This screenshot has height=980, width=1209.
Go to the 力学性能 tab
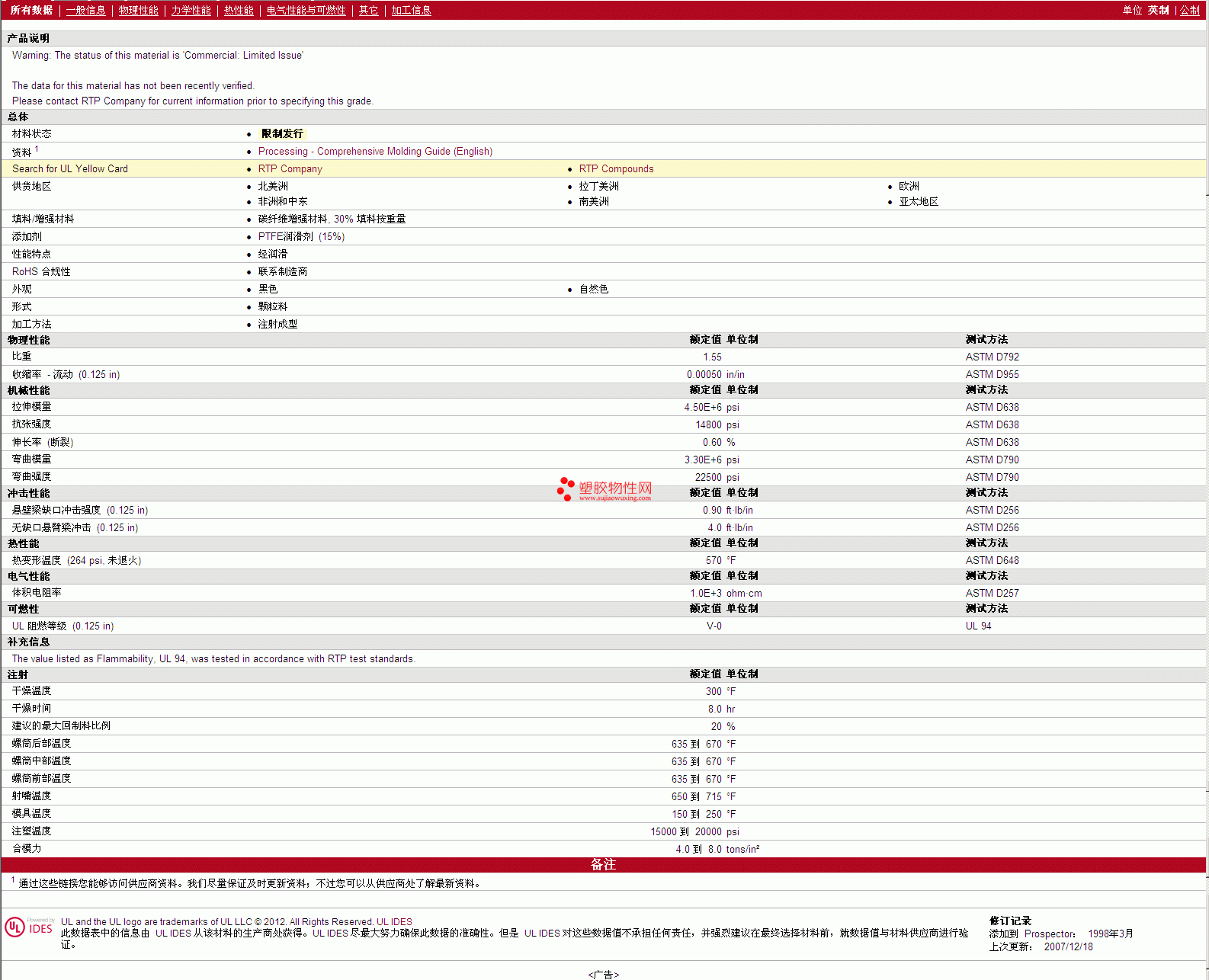(191, 10)
